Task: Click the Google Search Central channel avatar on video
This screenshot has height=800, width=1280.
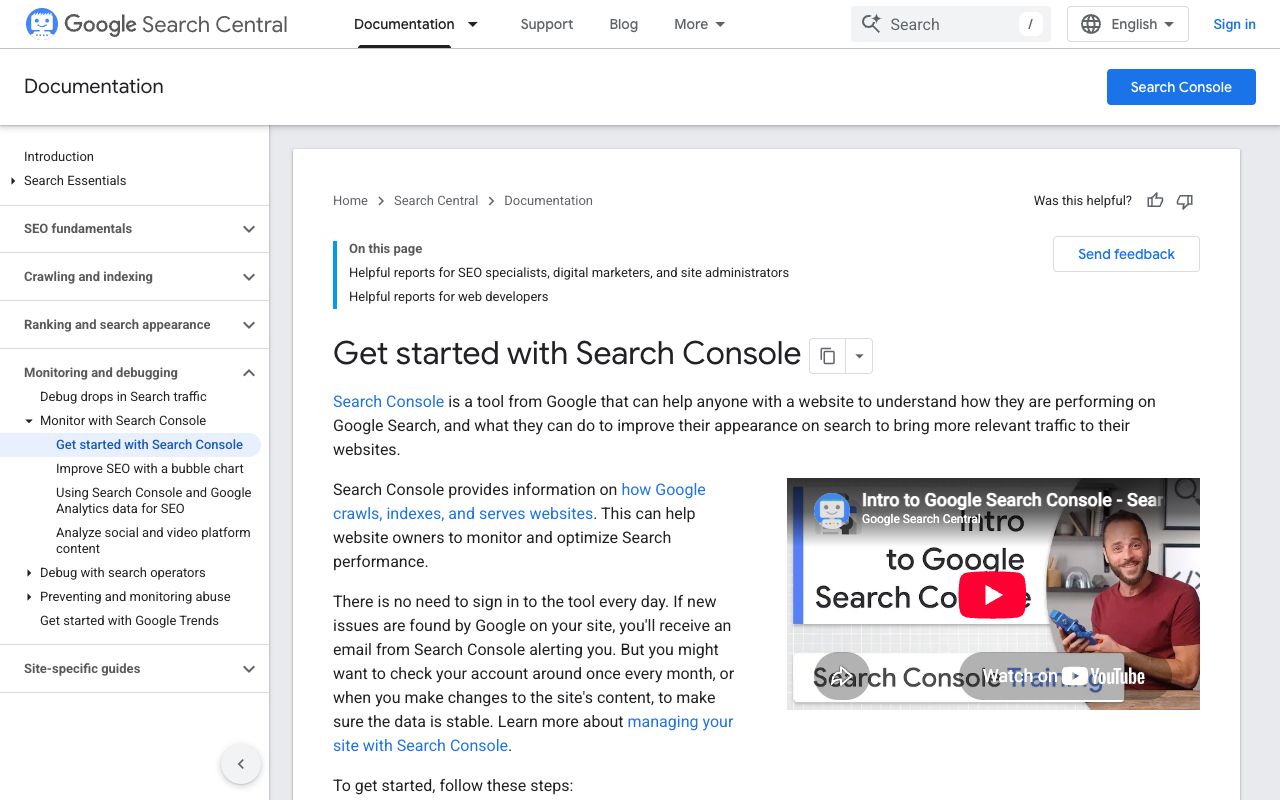Action: (x=832, y=510)
